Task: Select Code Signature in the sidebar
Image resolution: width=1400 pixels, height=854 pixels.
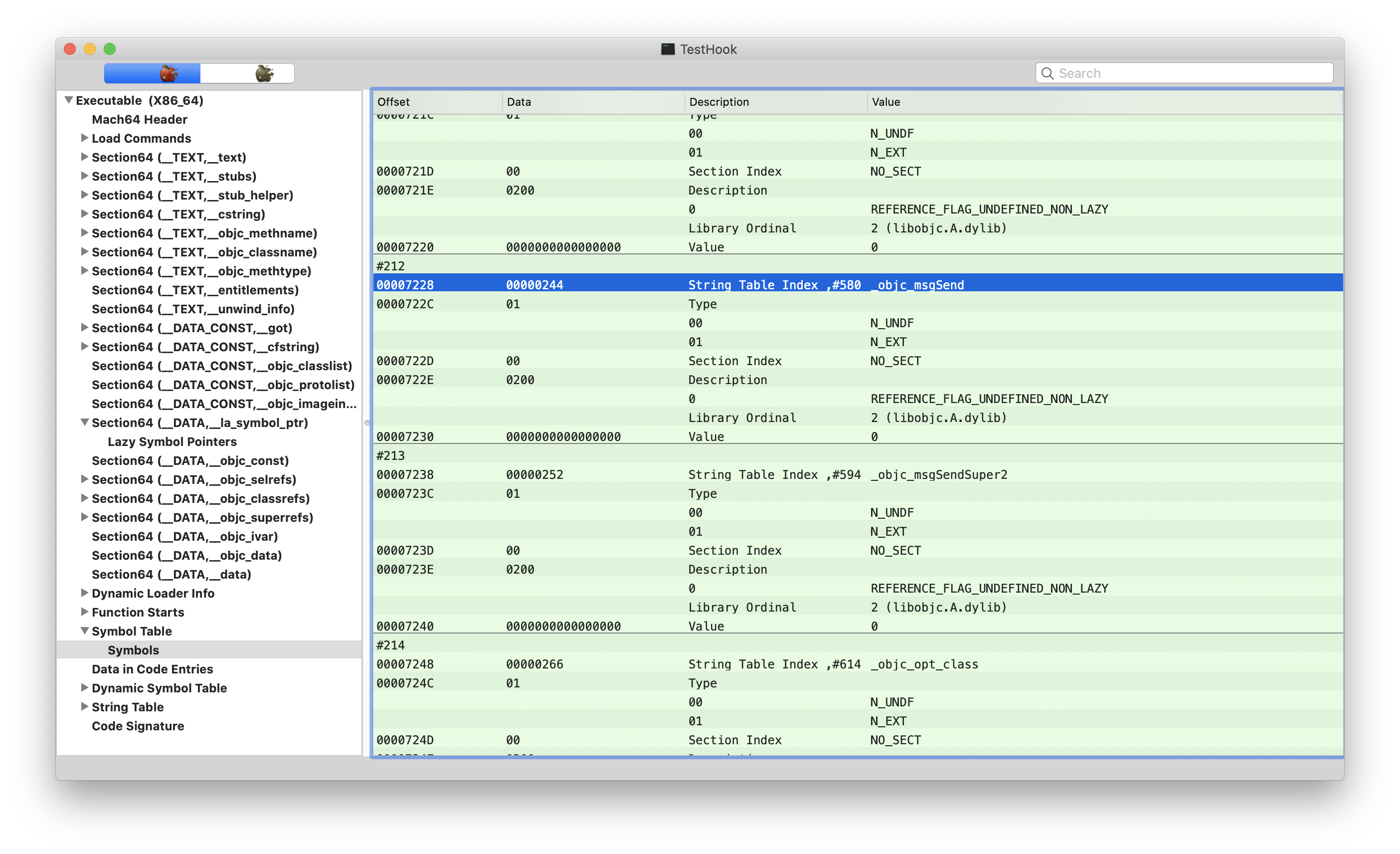Action: click(x=138, y=726)
